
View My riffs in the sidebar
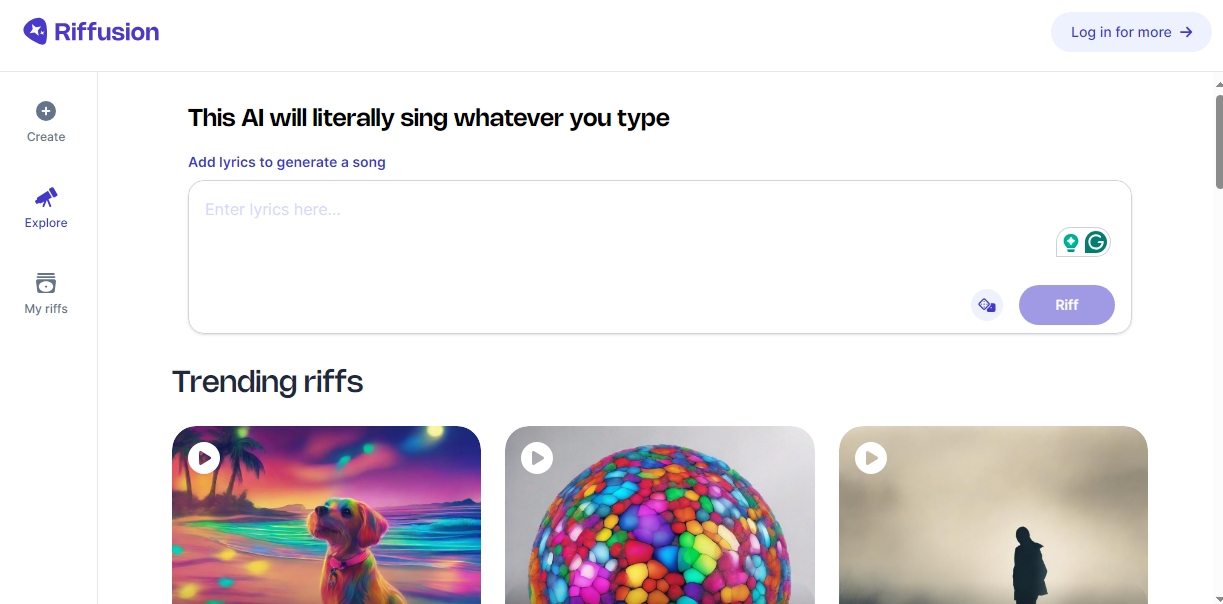[x=45, y=293]
